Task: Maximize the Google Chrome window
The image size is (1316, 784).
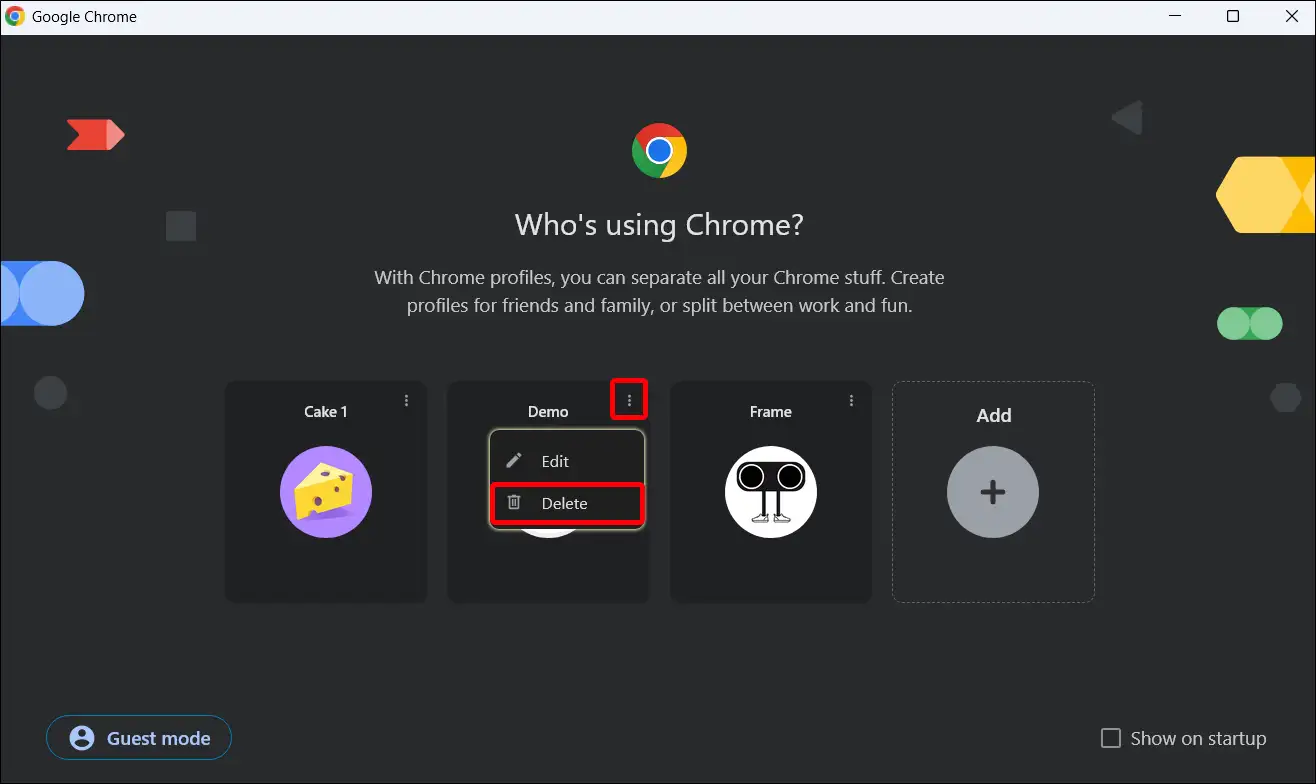Action: (x=1233, y=17)
